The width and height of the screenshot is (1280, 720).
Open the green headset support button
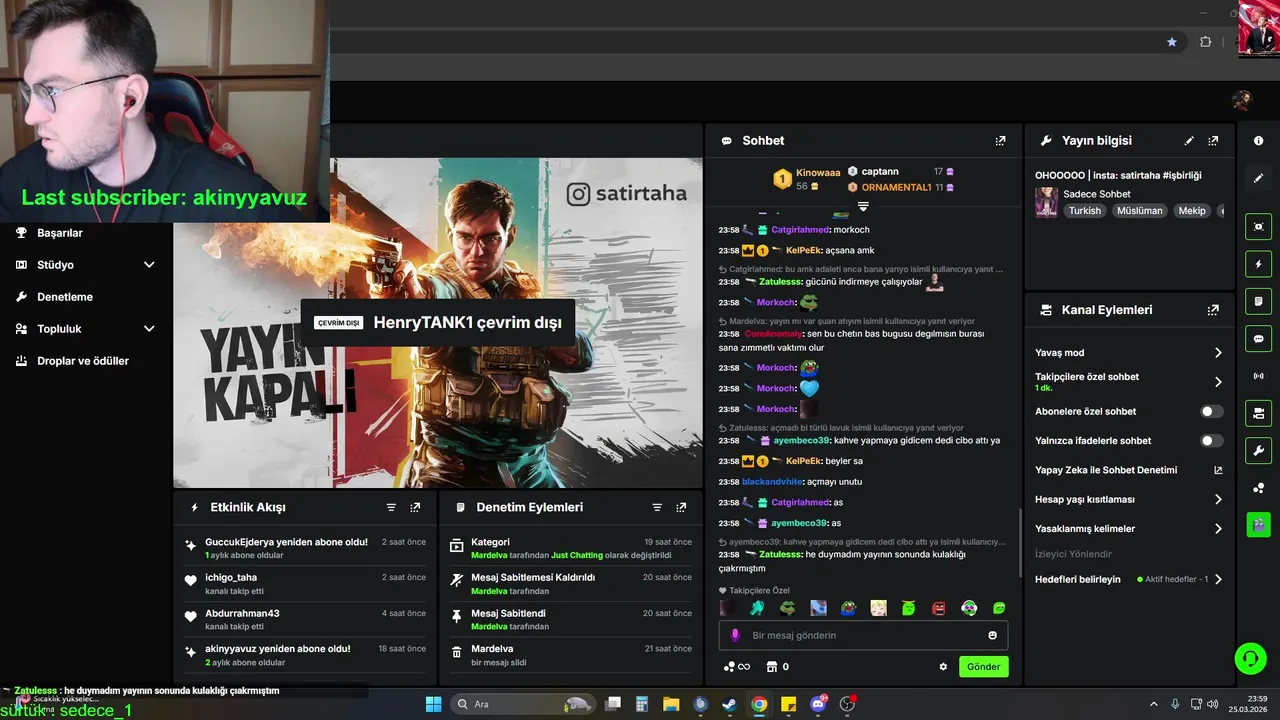pyautogui.click(x=1250, y=658)
